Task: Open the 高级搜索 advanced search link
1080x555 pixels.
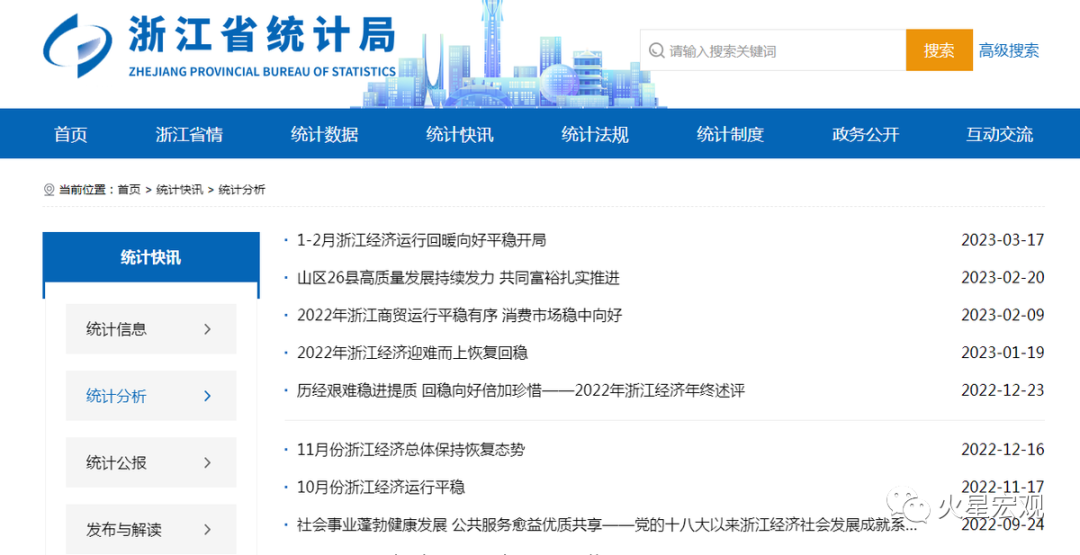Action: tap(1009, 50)
